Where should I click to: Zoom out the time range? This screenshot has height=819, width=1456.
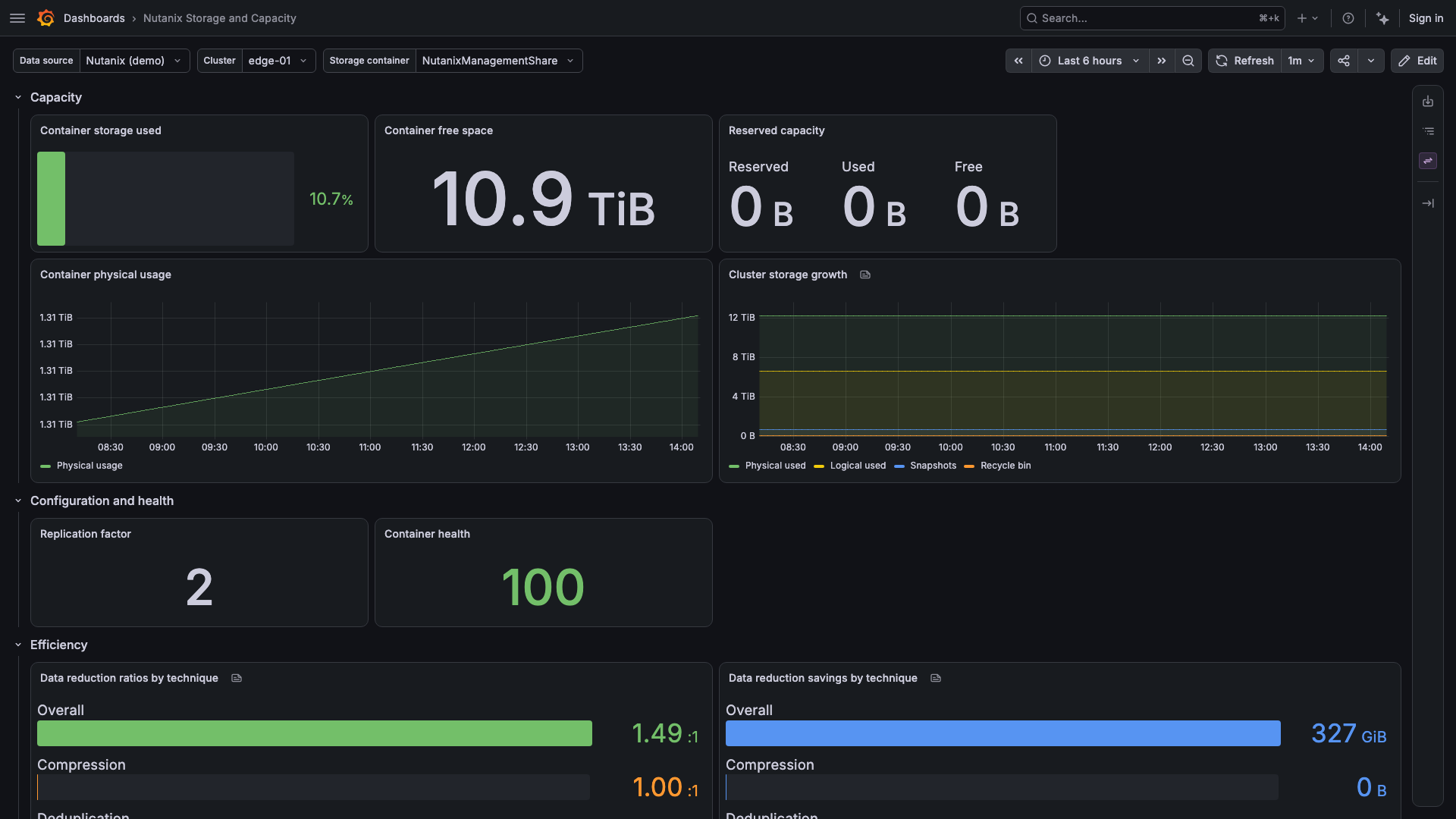tap(1188, 61)
